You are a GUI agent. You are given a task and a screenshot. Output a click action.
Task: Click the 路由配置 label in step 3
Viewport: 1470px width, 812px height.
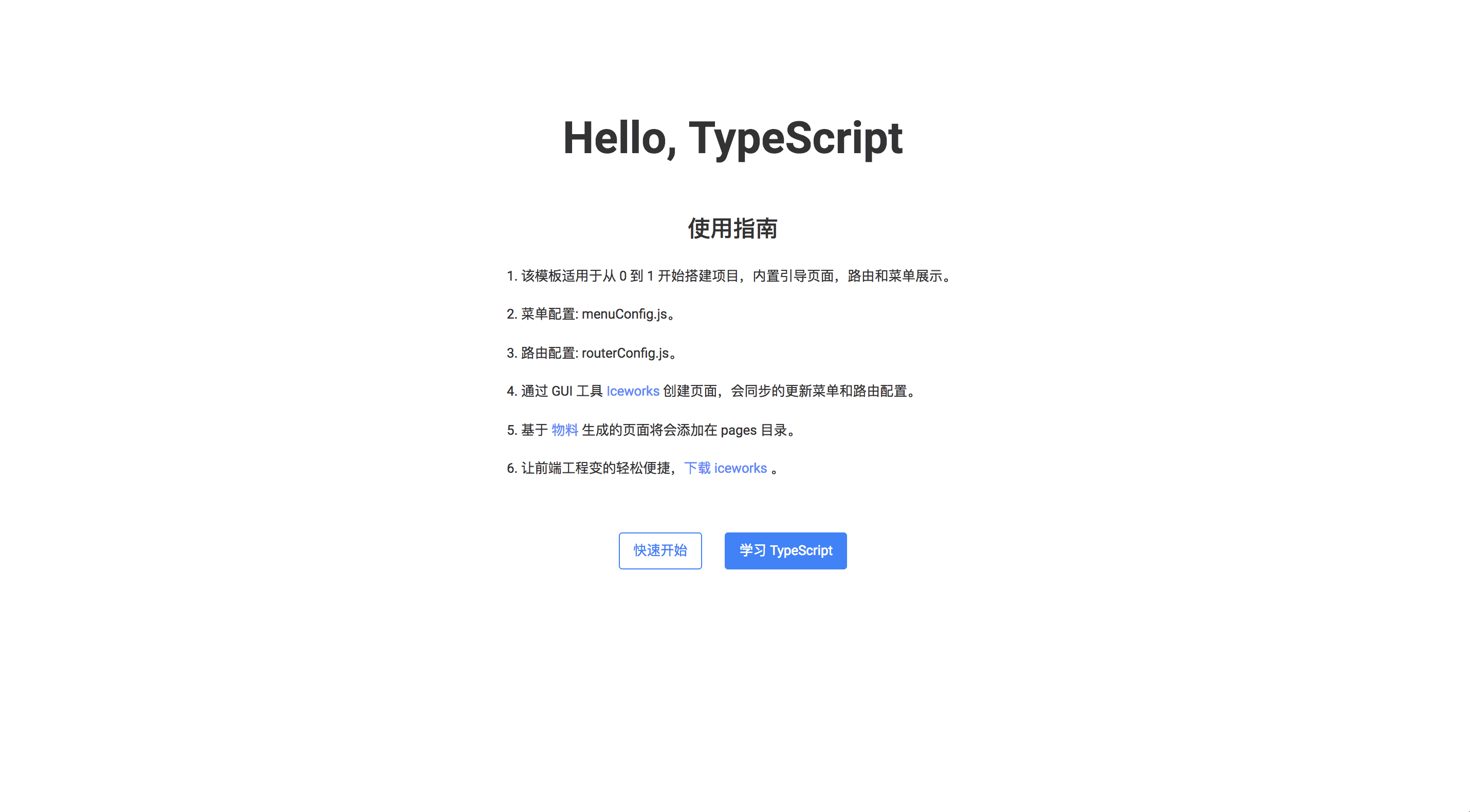[548, 353]
